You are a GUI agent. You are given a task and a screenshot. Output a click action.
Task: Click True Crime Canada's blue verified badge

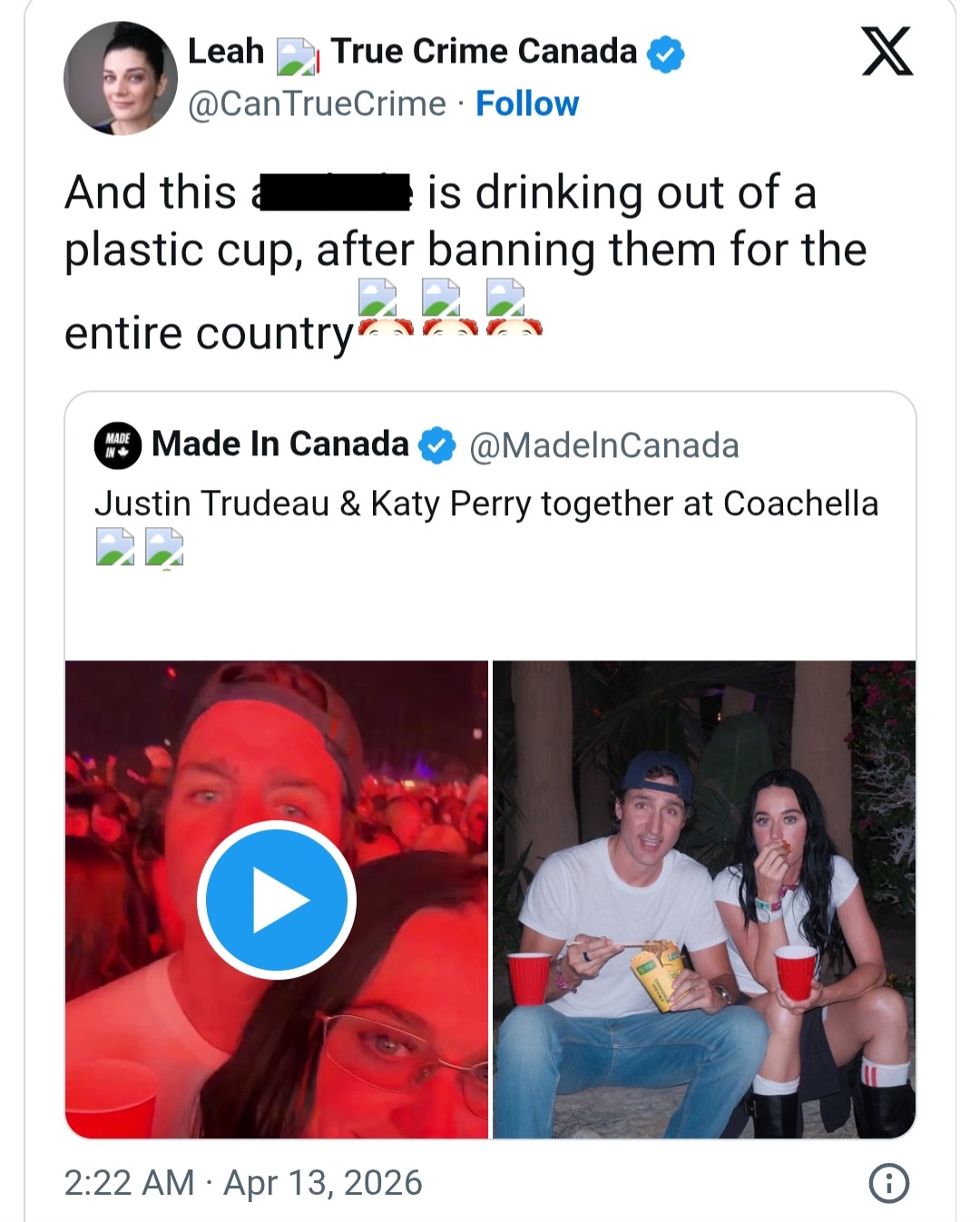666,54
